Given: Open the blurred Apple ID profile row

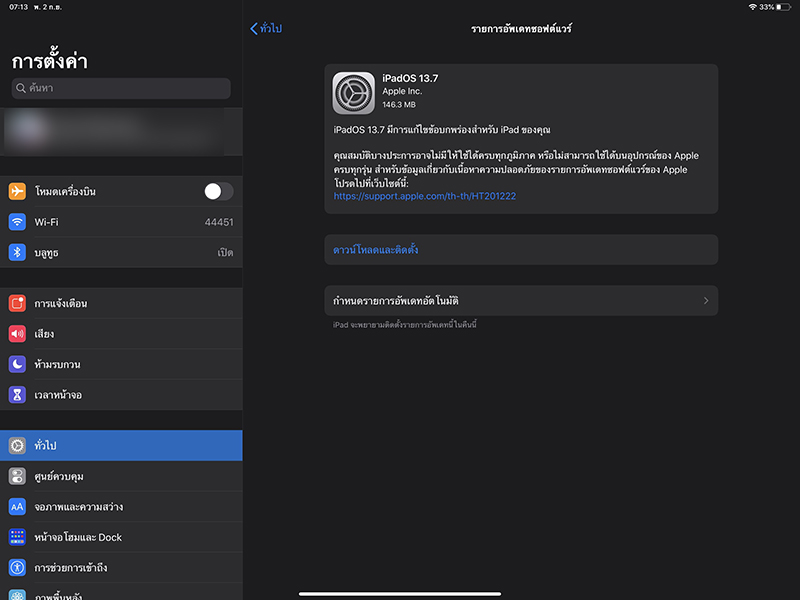Looking at the screenshot, I should pos(121,132).
